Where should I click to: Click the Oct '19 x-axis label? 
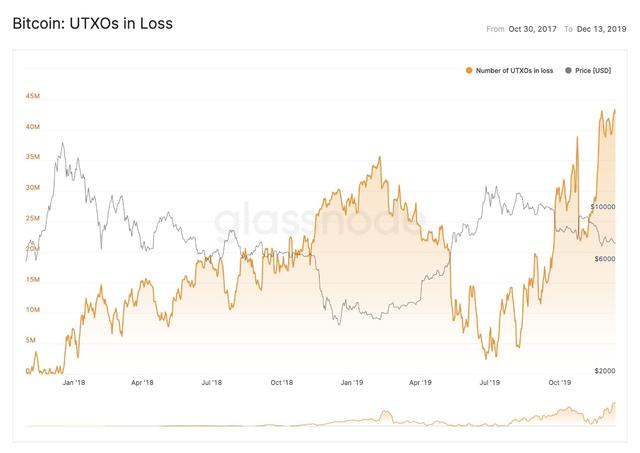coord(559,382)
